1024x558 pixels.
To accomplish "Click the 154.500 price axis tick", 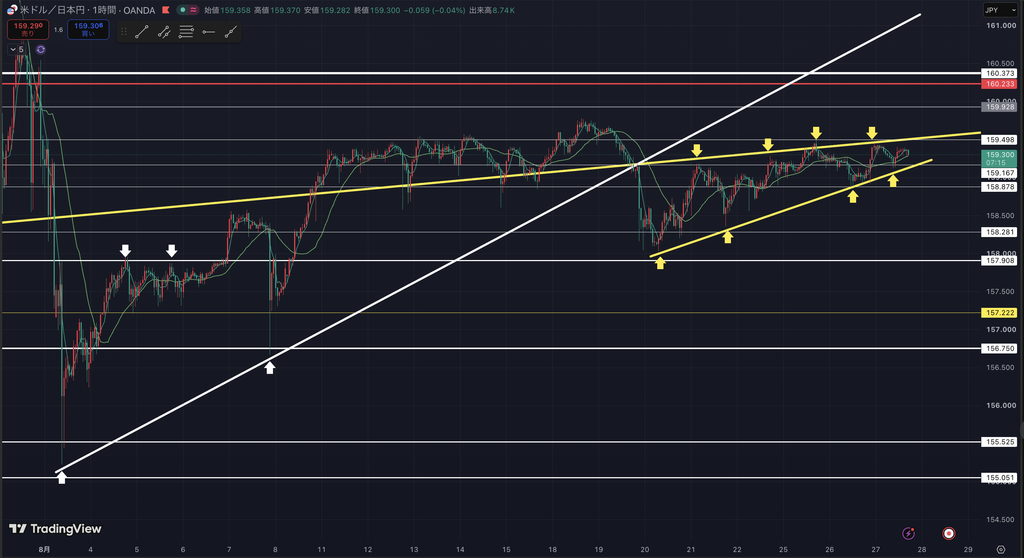I will [1000, 520].
